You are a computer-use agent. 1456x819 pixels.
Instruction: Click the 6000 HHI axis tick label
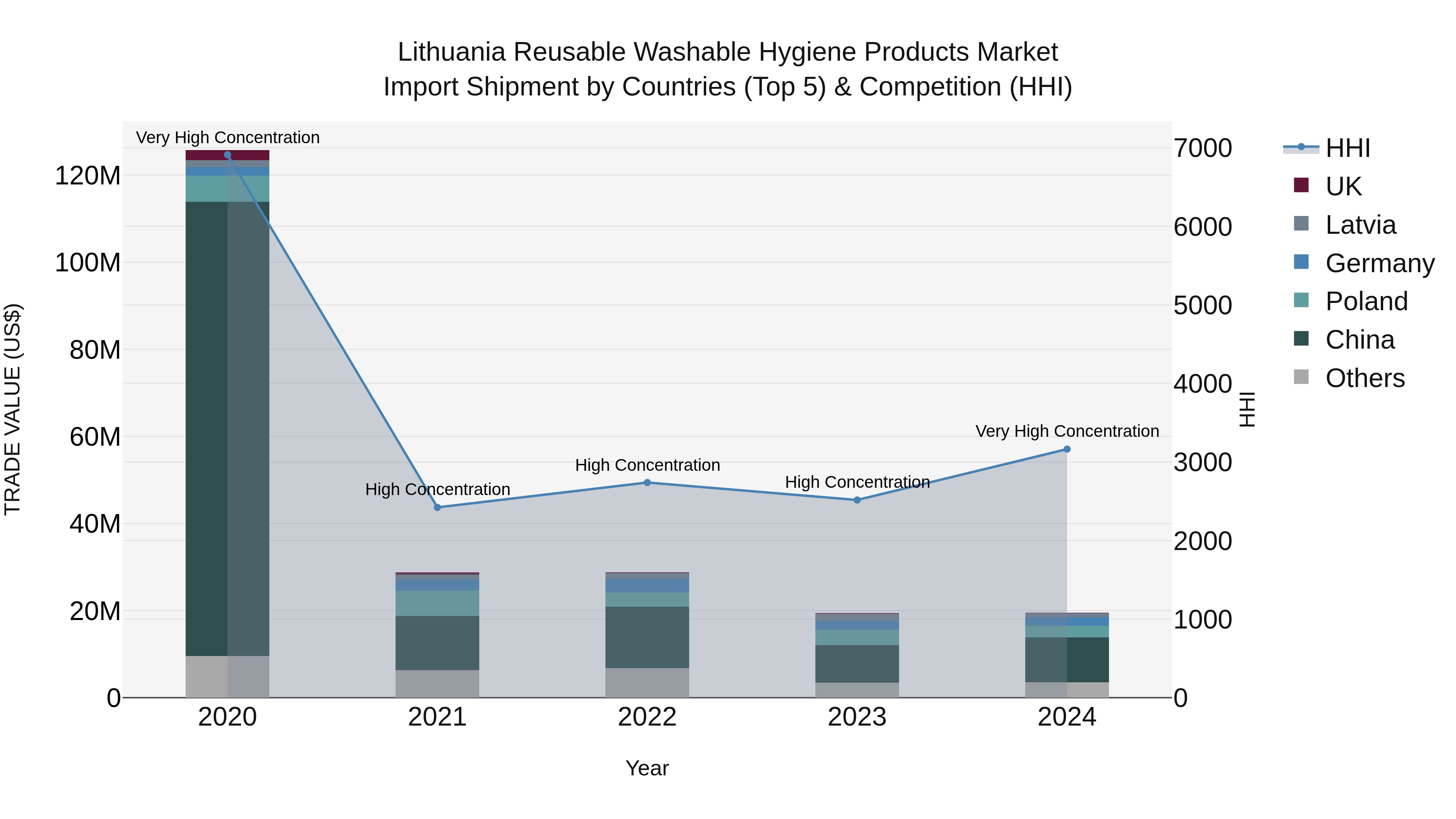coord(1203,226)
